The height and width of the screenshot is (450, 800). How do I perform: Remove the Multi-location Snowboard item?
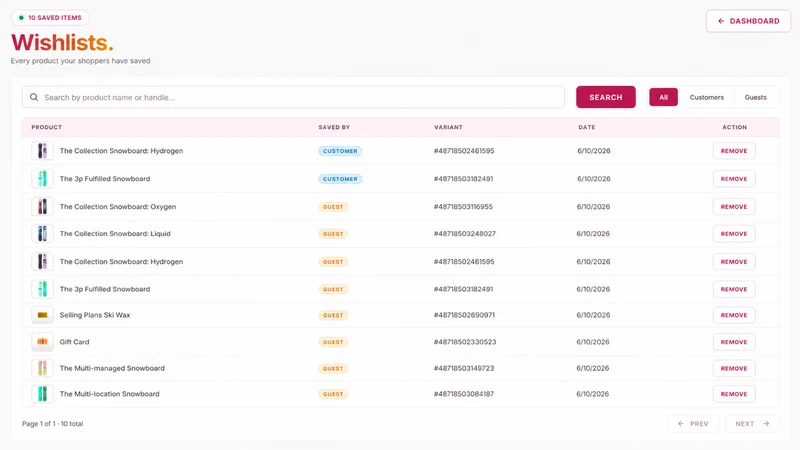coord(734,394)
